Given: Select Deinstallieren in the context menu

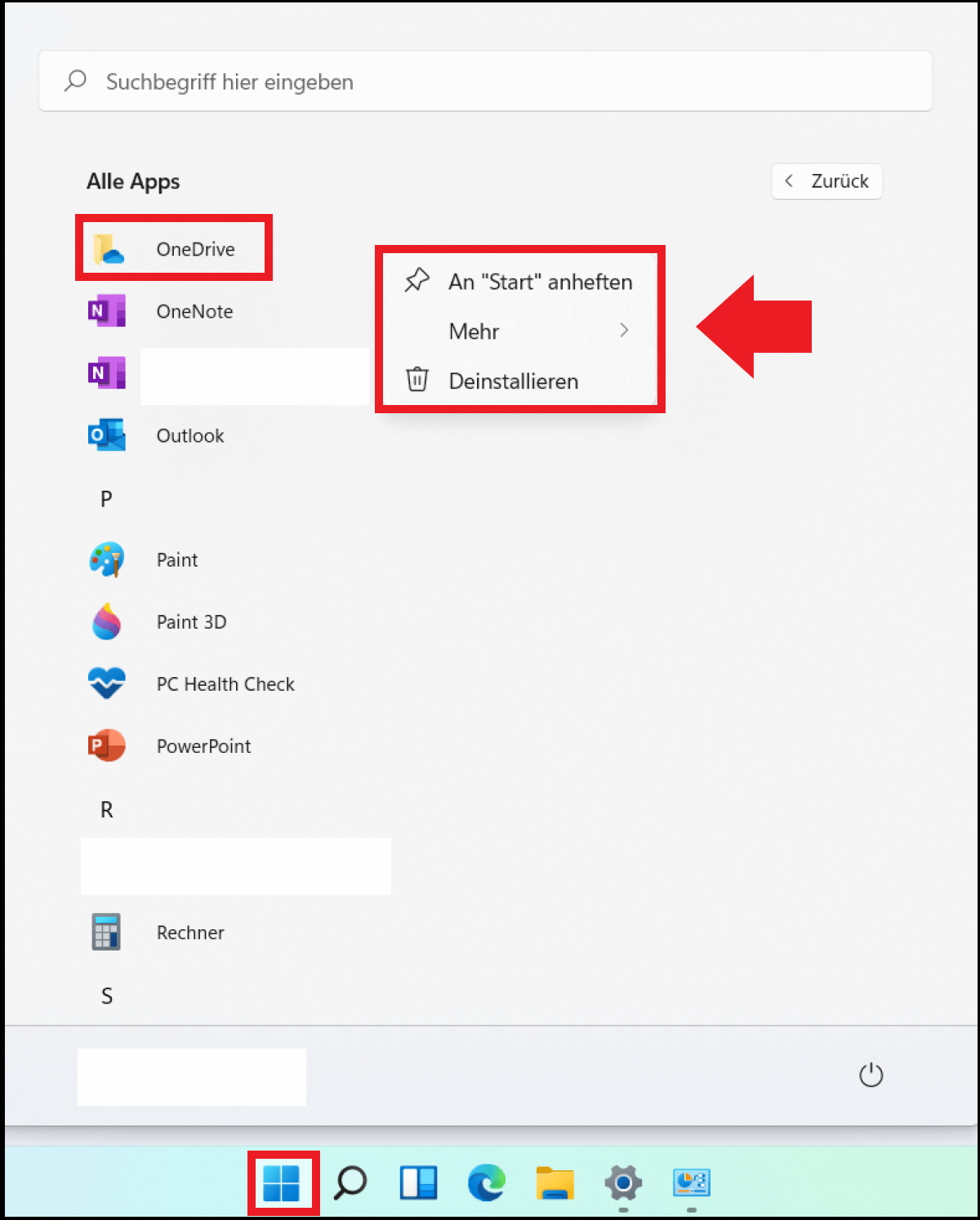Looking at the screenshot, I should coord(520,381).
